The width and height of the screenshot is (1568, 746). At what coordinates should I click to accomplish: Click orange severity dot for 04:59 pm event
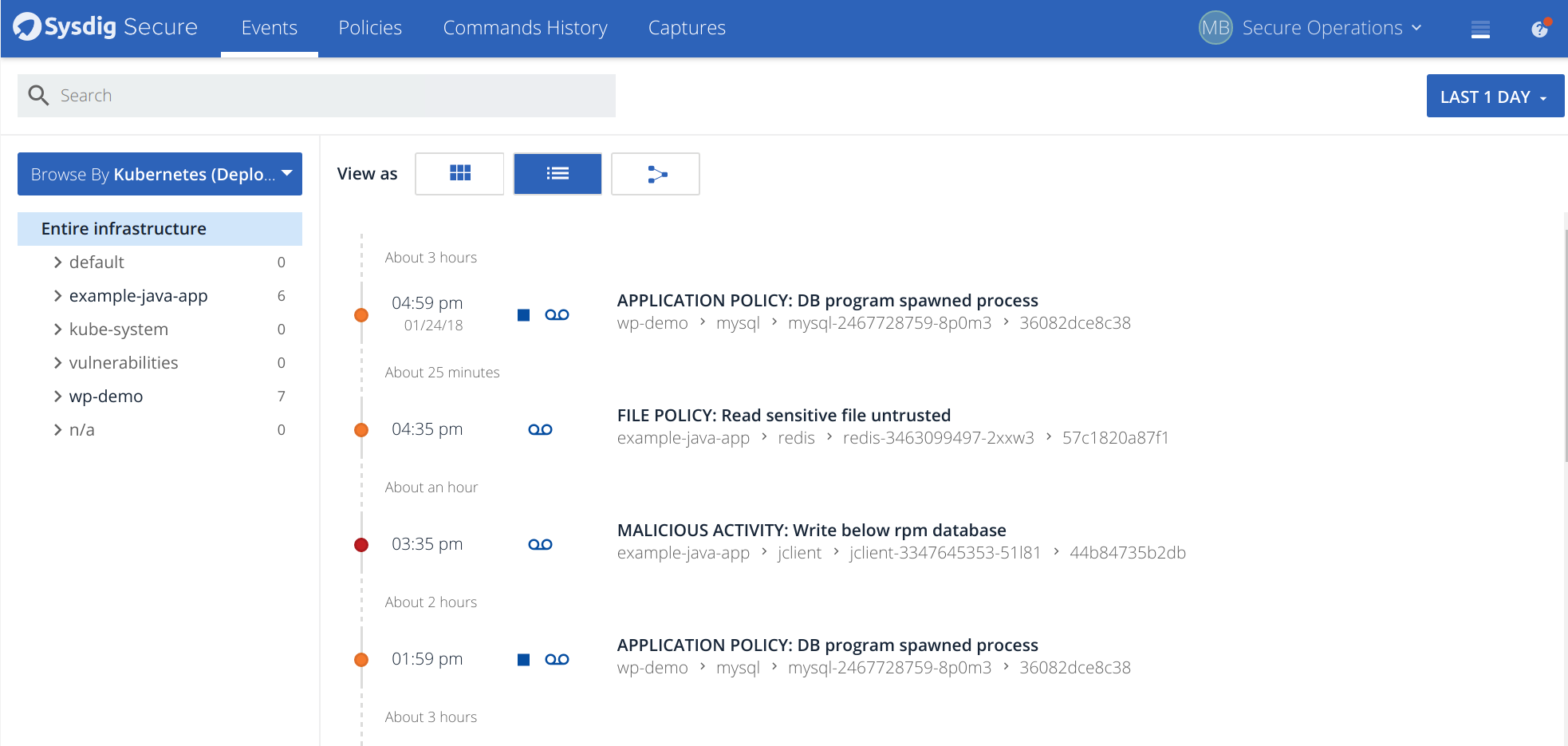click(361, 315)
